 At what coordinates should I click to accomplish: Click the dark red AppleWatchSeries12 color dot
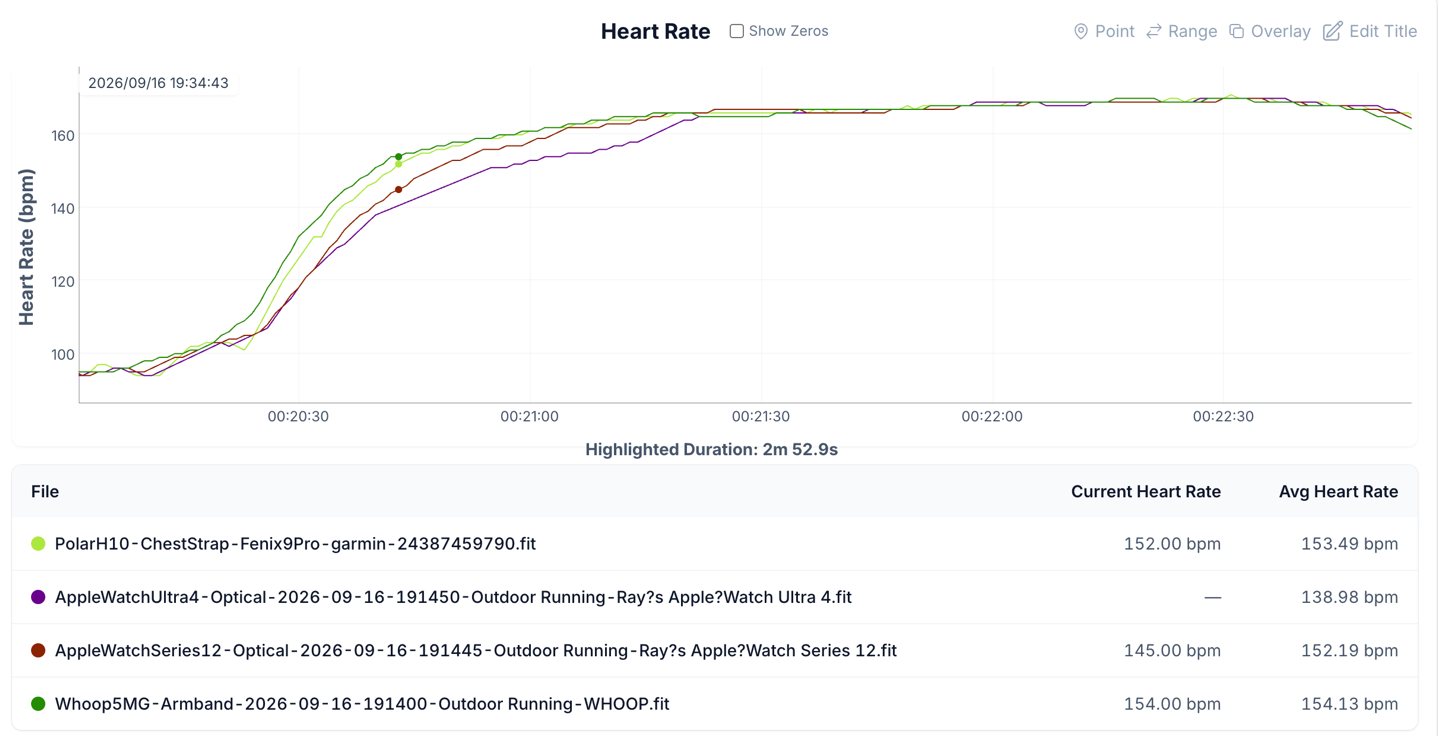[x=38, y=650]
